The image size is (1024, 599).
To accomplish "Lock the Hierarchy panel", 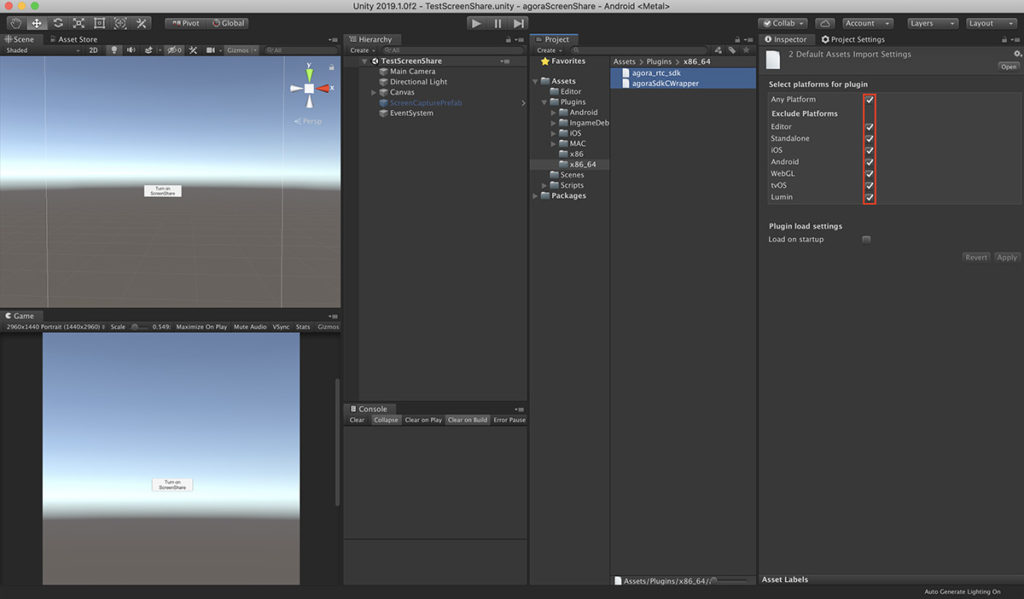I will pos(508,40).
